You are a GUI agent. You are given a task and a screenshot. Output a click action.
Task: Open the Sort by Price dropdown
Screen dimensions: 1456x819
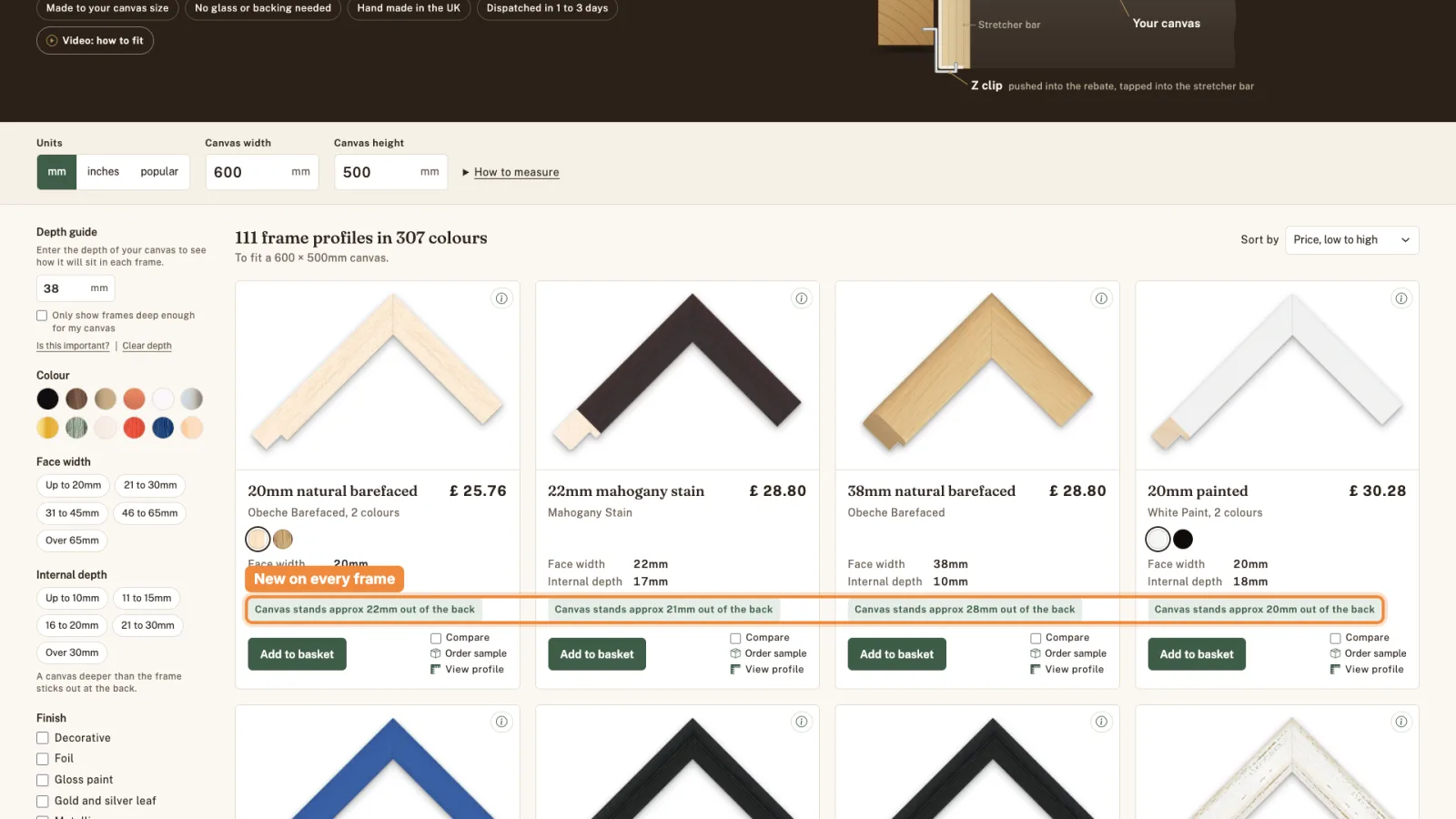pos(1351,240)
